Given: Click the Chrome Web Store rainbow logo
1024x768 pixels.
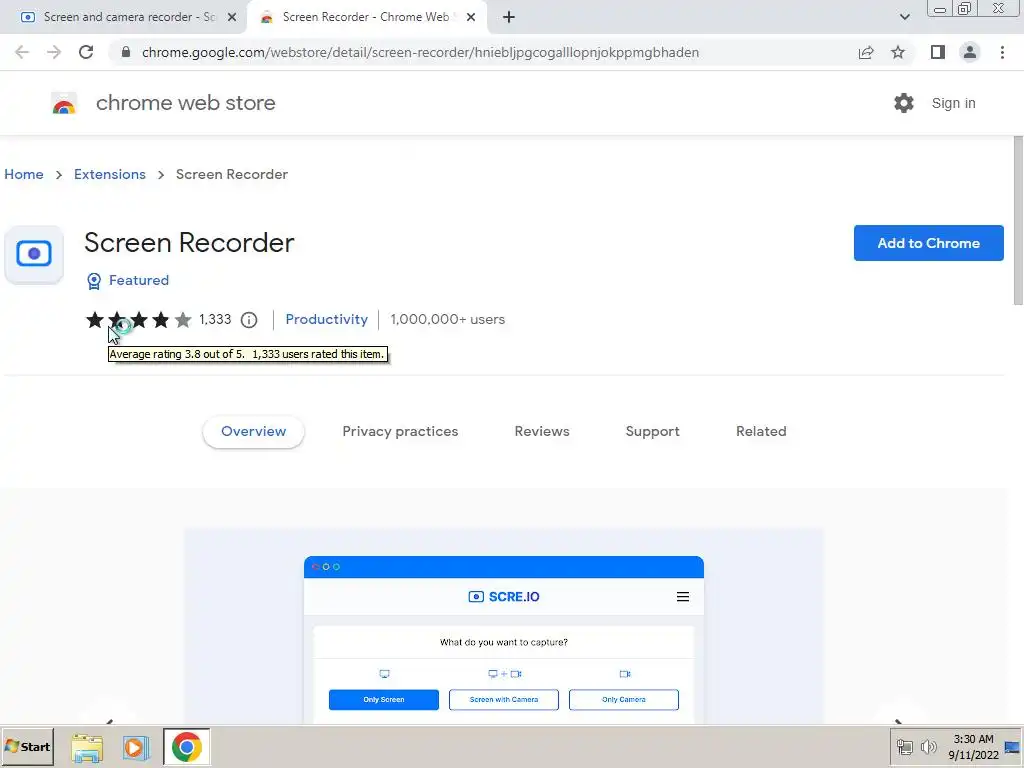Looking at the screenshot, I should tap(64, 103).
